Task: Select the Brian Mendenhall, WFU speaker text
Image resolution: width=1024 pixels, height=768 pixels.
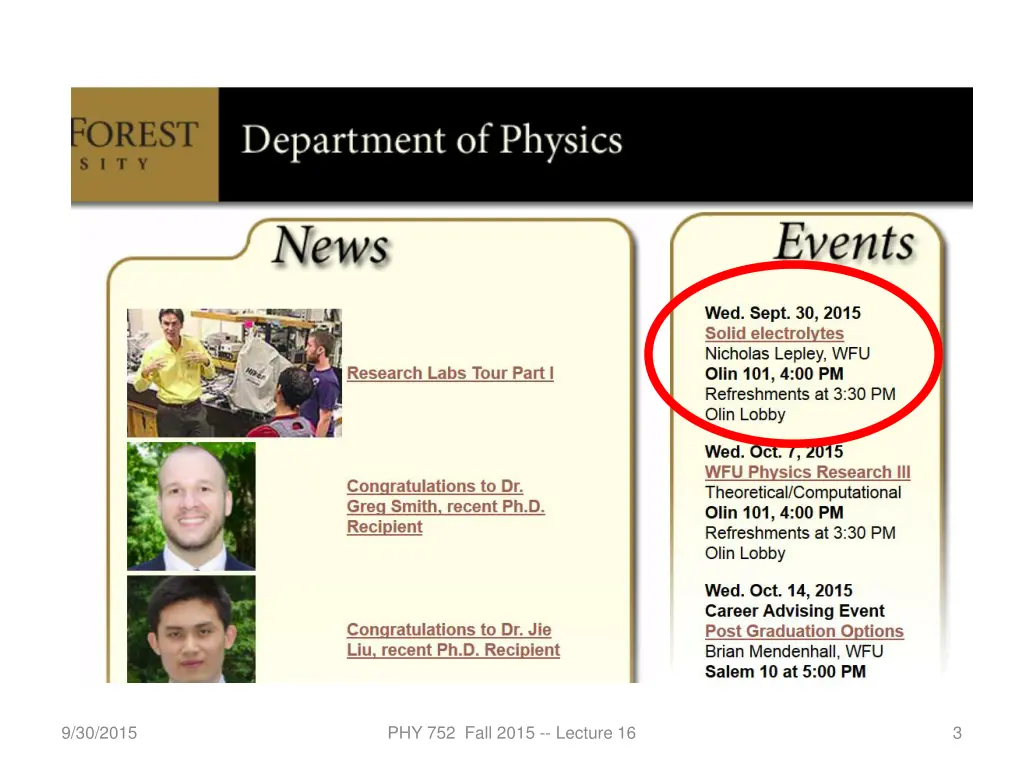Action: tap(794, 651)
